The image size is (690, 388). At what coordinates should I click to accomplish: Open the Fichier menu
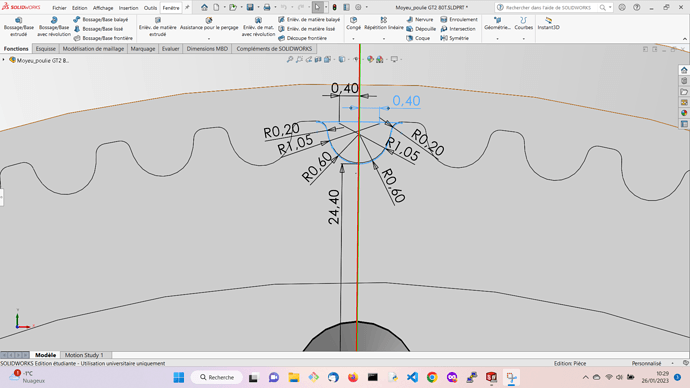[x=59, y=8]
